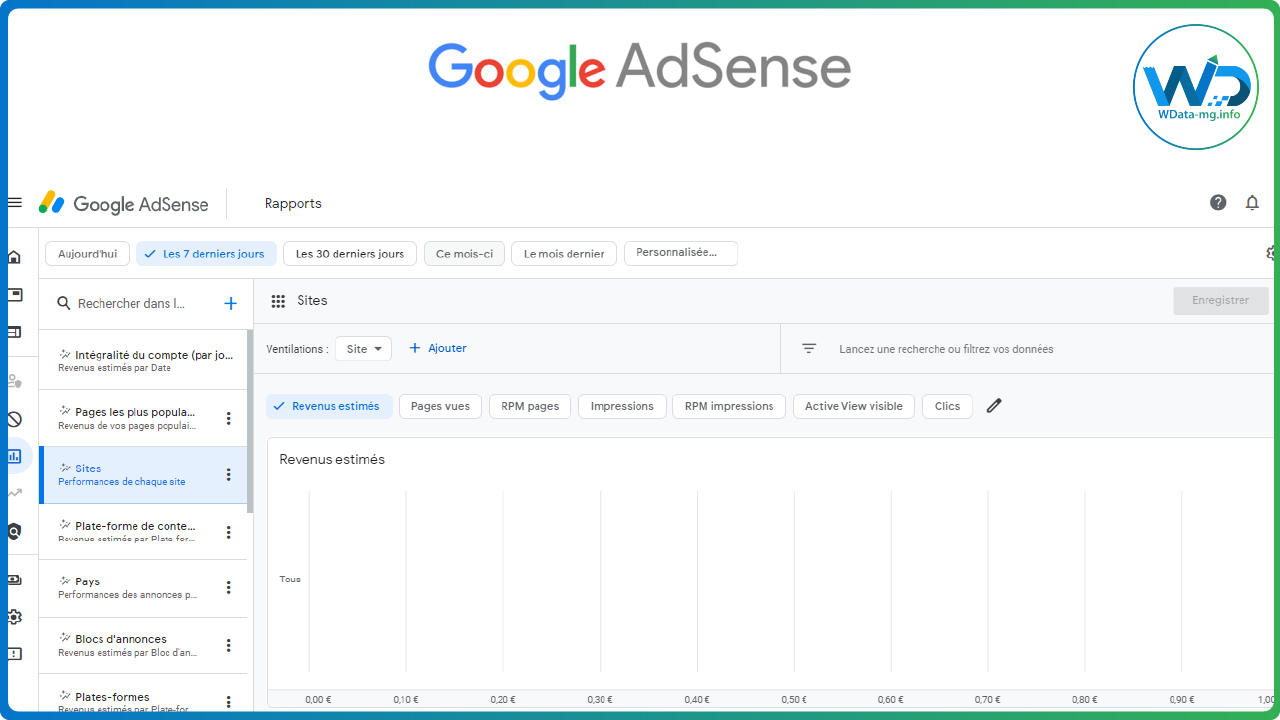Open the Optimization trend-line icon
This screenshot has width=1280, height=720.
click(14, 493)
